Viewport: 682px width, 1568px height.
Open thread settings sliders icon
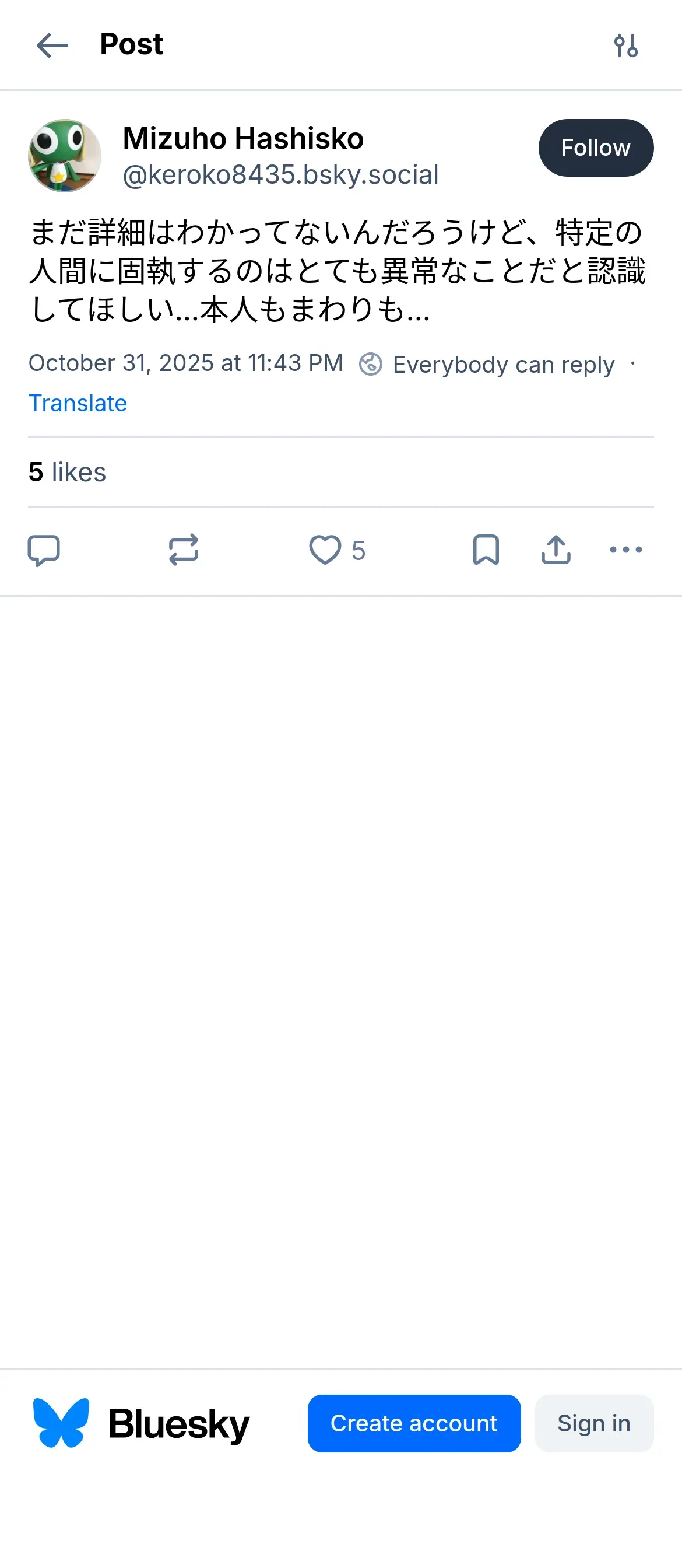pos(625,45)
